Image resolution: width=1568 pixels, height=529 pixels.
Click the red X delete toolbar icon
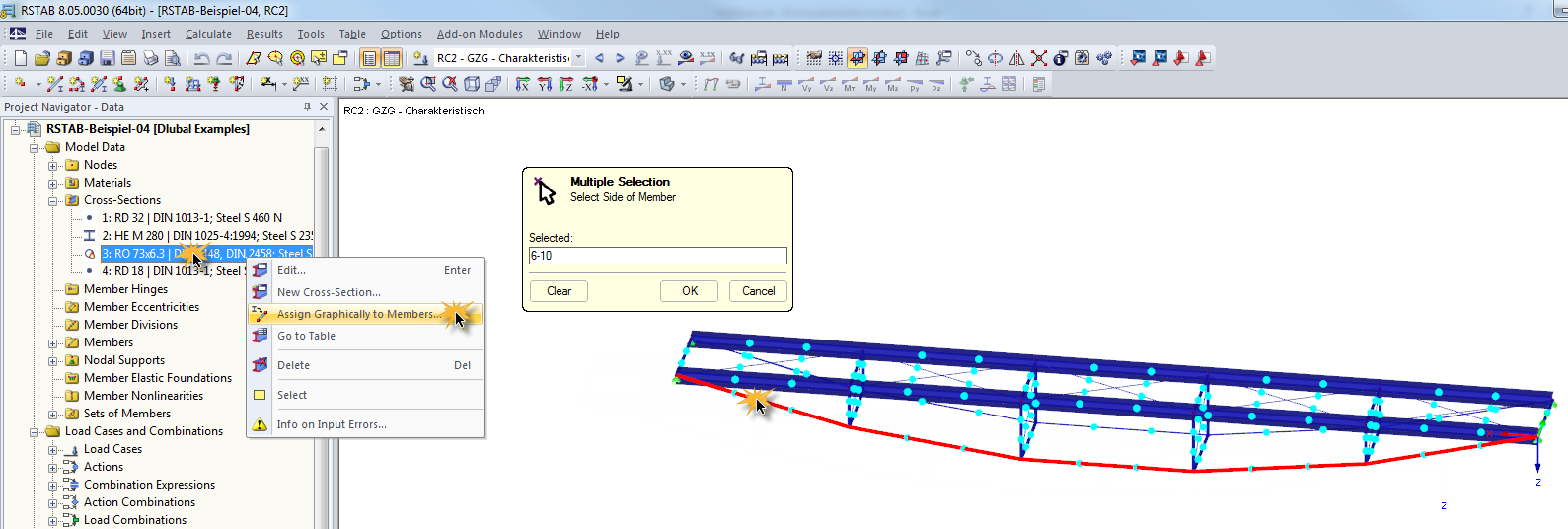click(x=1039, y=58)
